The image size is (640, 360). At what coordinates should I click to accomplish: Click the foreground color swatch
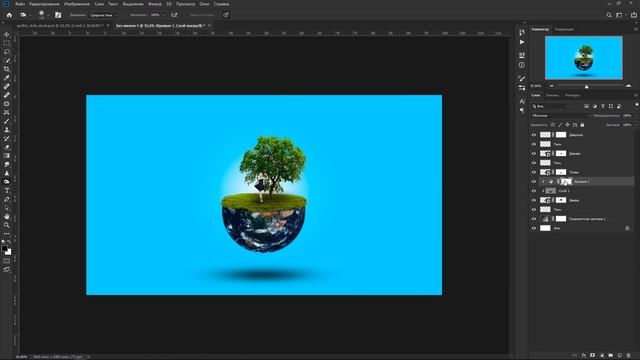[x=4, y=248]
